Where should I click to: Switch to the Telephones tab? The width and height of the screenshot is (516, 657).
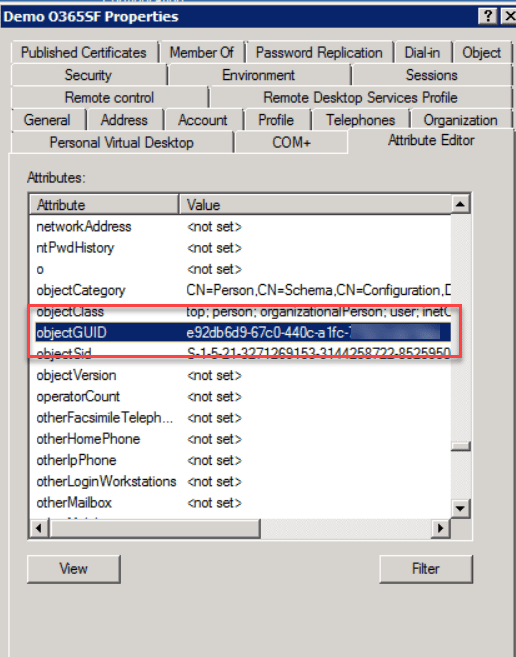[360, 120]
